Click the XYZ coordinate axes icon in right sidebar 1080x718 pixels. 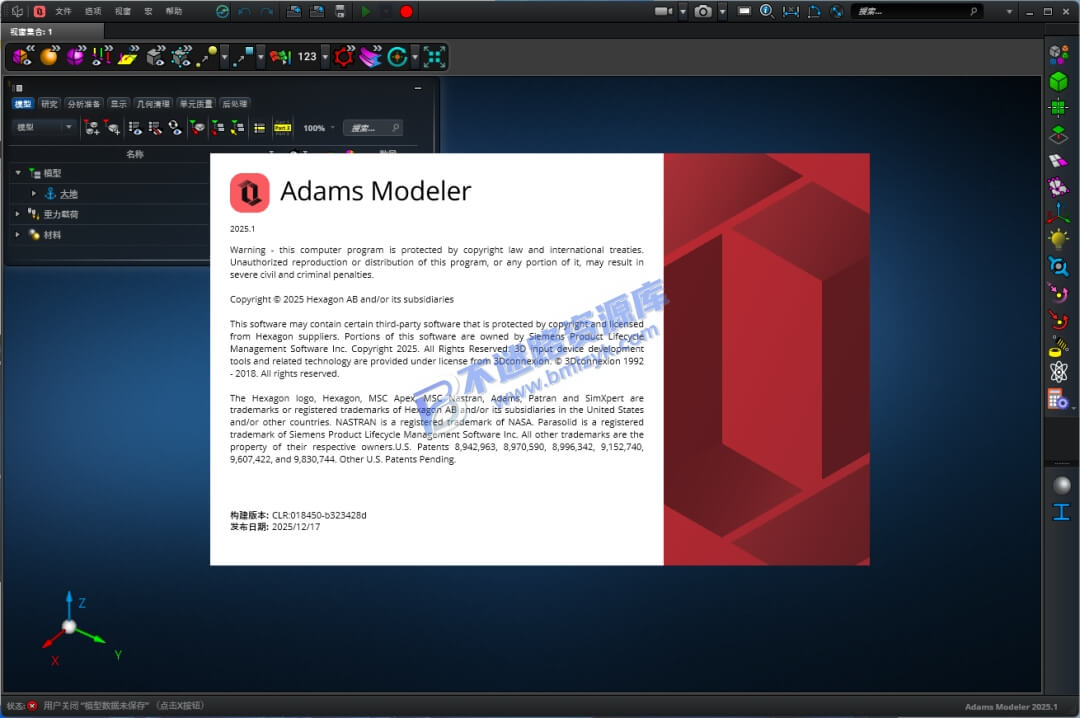pyautogui.click(x=1059, y=213)
